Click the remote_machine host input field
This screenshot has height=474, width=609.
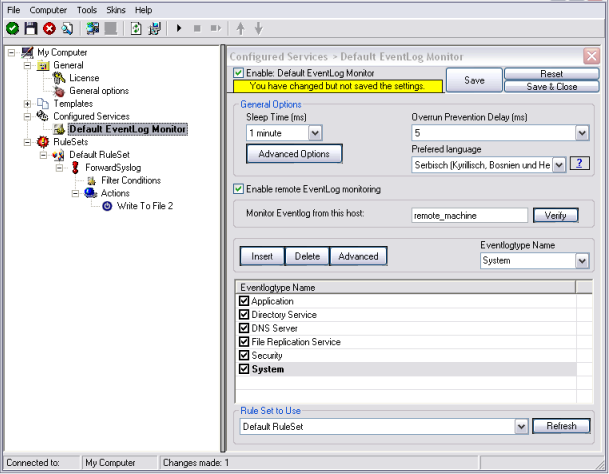(x=469, y=216)
